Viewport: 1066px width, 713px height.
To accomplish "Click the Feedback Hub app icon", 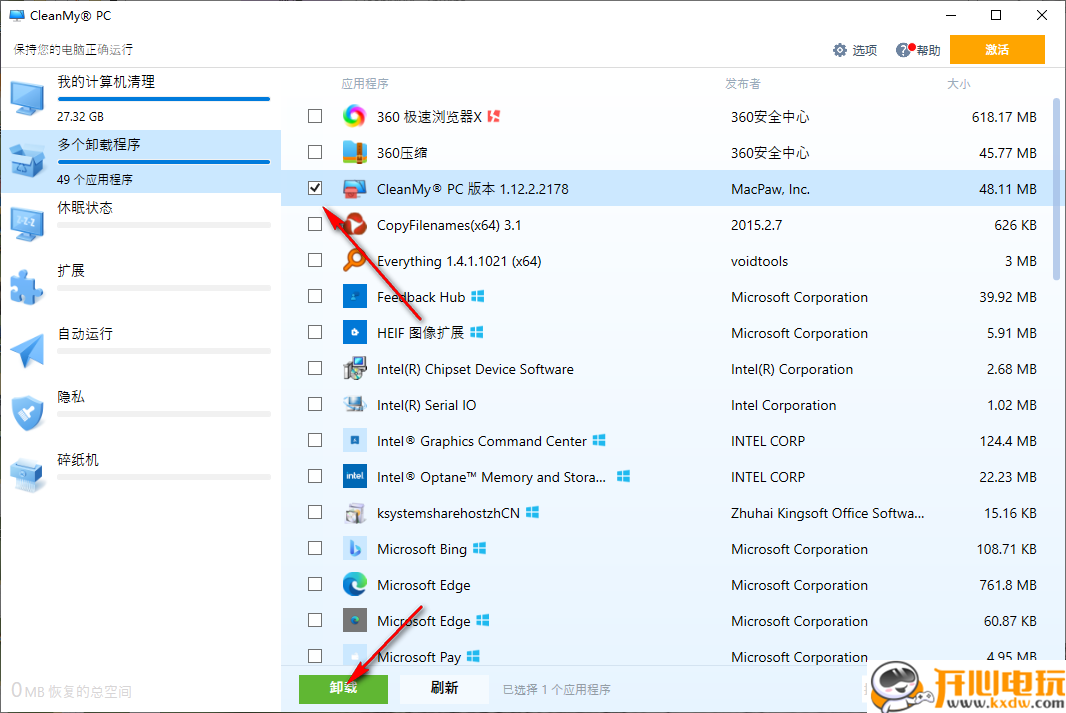I will point(354,297).
